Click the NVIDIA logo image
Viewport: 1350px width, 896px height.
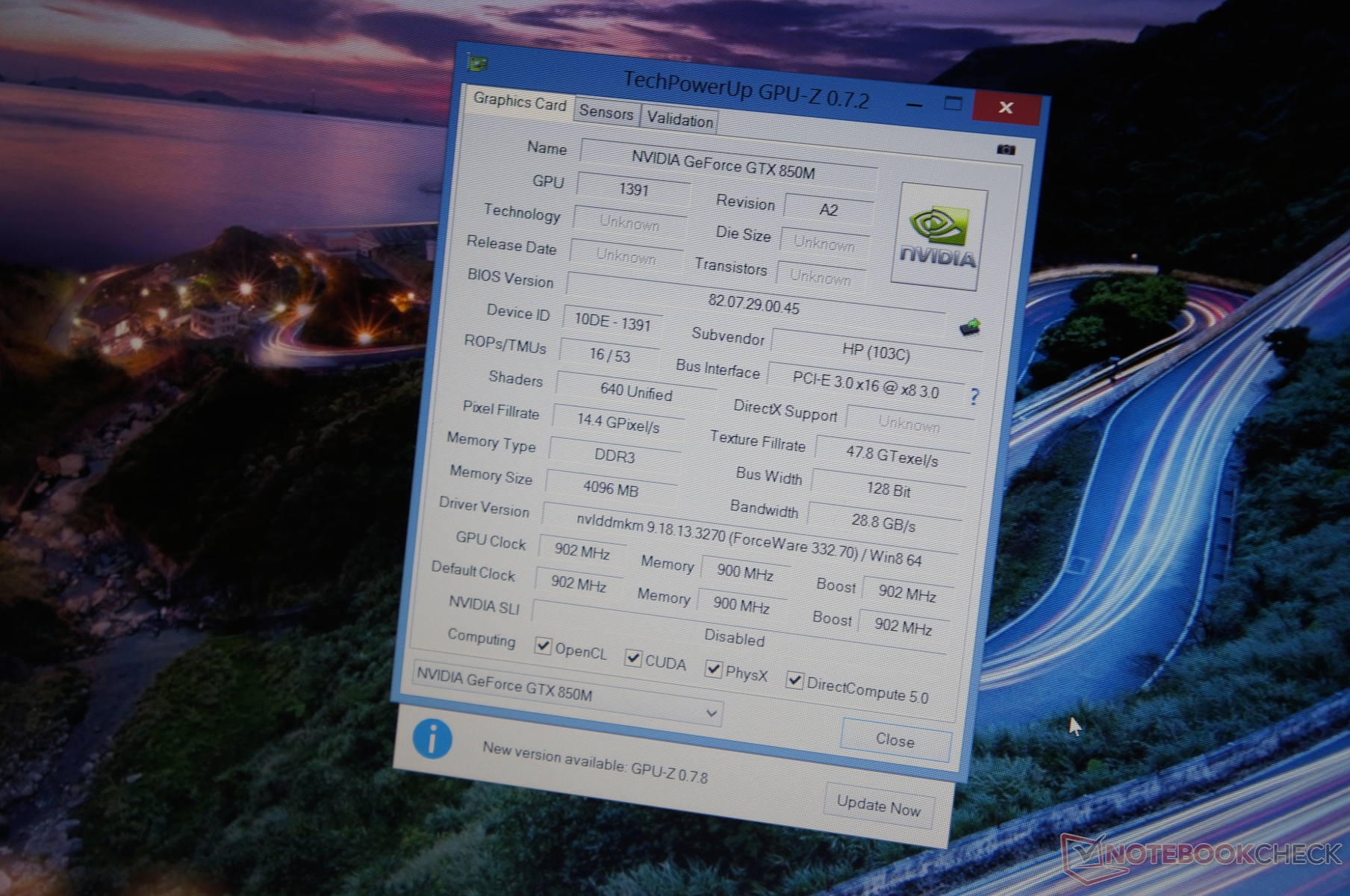939,237
